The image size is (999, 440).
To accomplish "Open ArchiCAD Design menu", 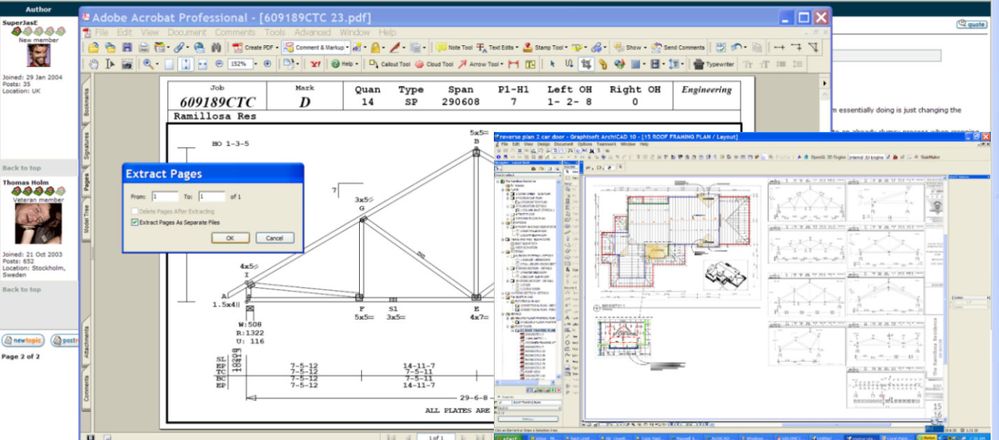I will click(x=543, y=145).
